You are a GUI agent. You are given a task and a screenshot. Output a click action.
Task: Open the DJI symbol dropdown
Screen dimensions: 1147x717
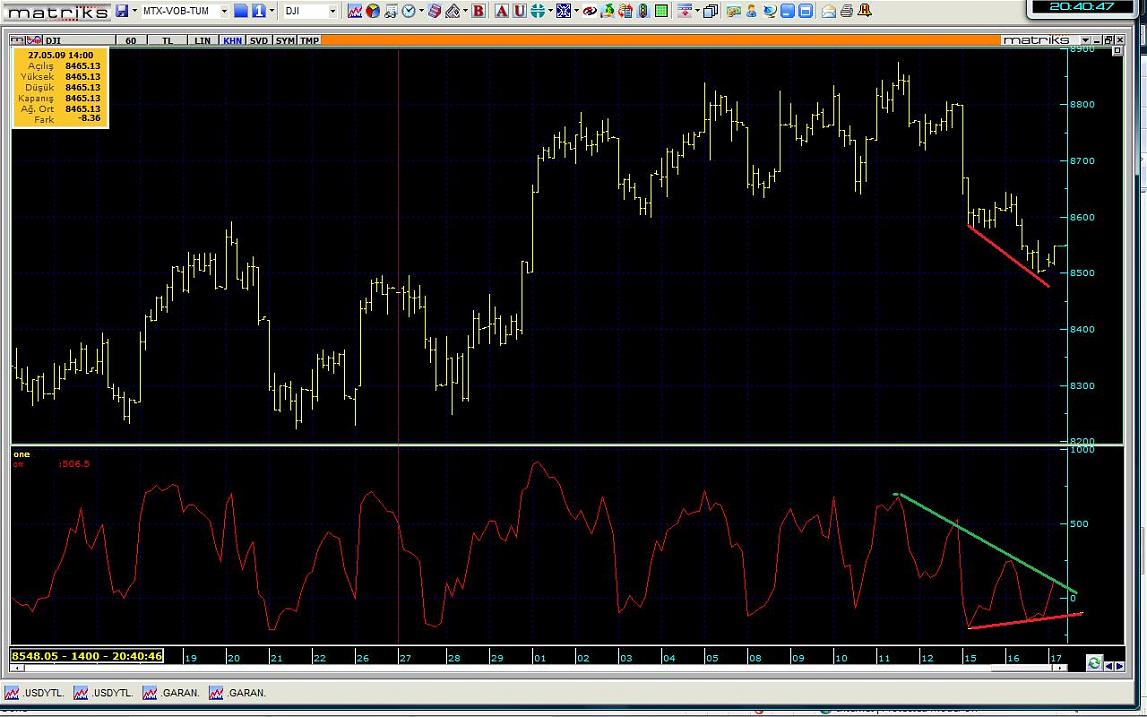[x=333, y=11]
